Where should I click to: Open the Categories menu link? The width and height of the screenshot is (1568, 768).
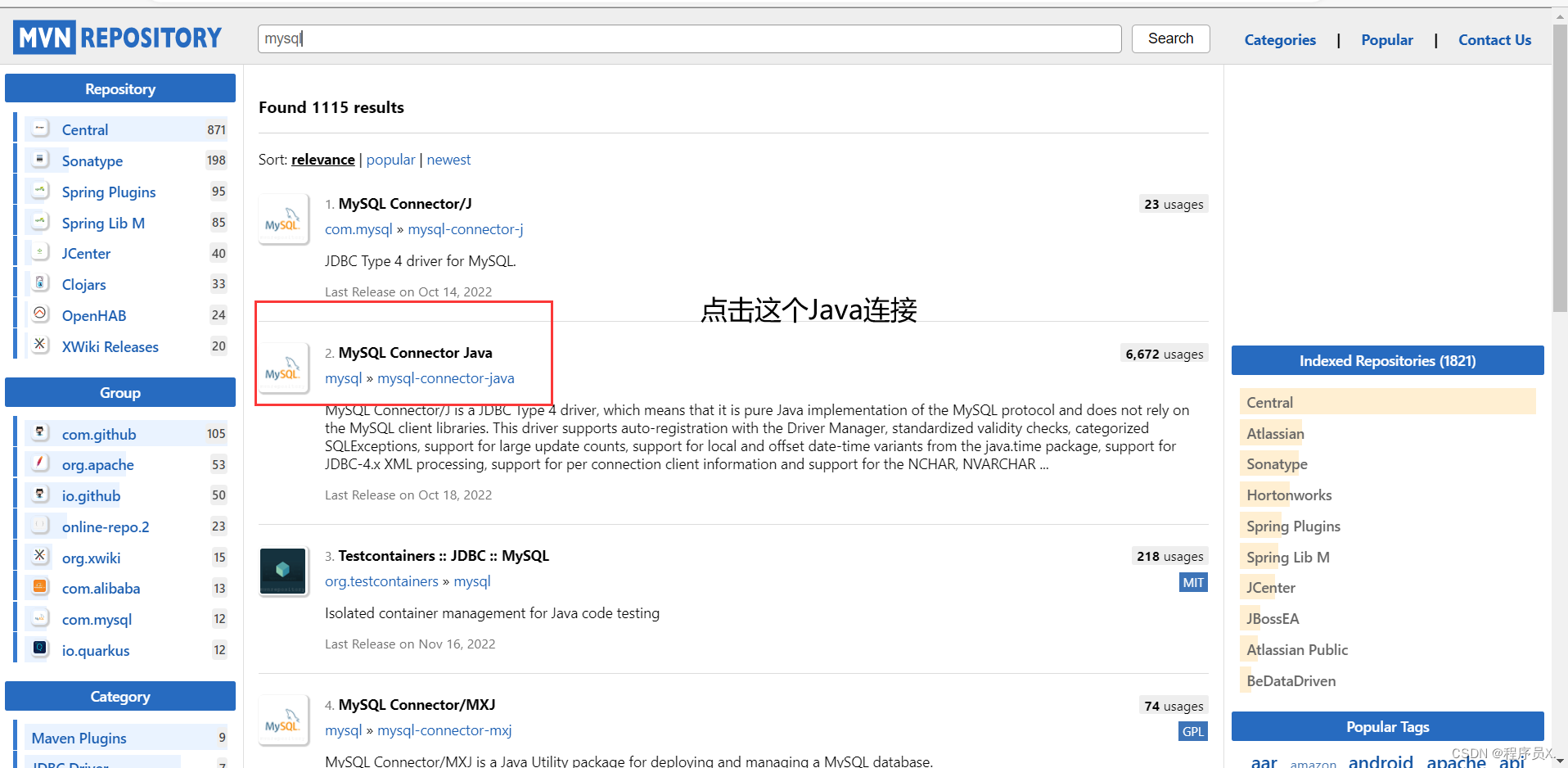tap(1280, 40)
